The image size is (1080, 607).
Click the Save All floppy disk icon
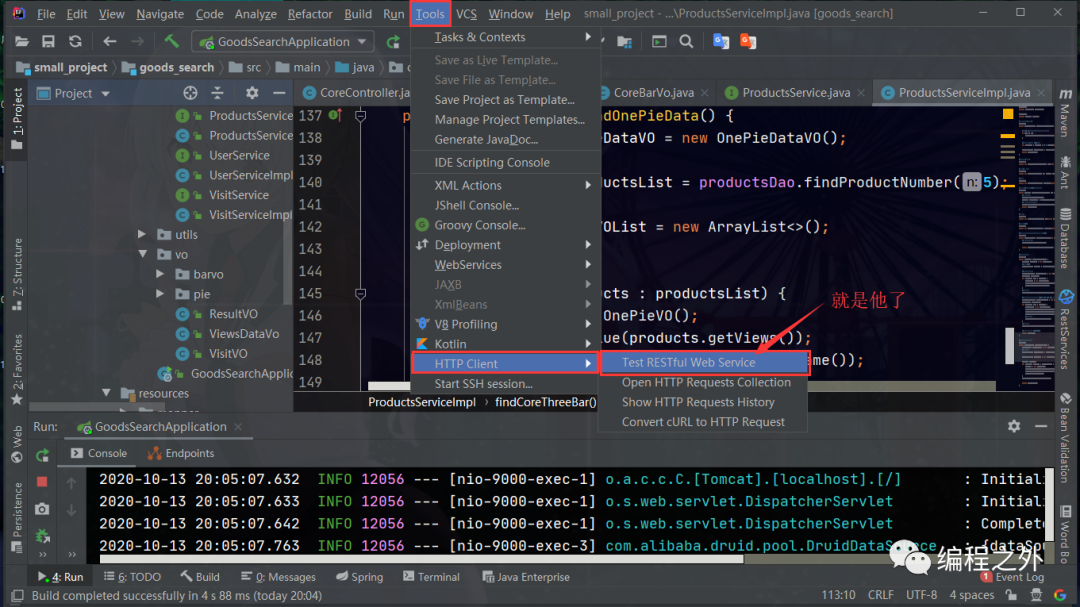(48, 42)
